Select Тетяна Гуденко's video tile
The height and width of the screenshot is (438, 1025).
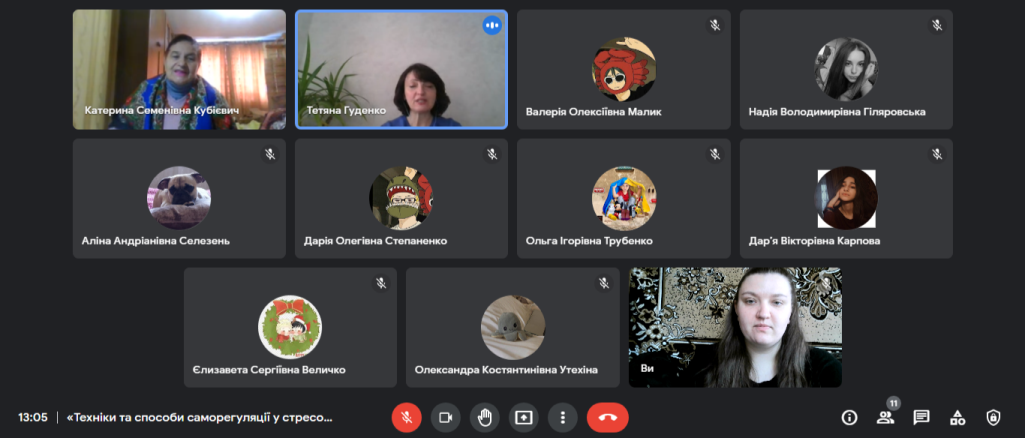tap(401, 69)
